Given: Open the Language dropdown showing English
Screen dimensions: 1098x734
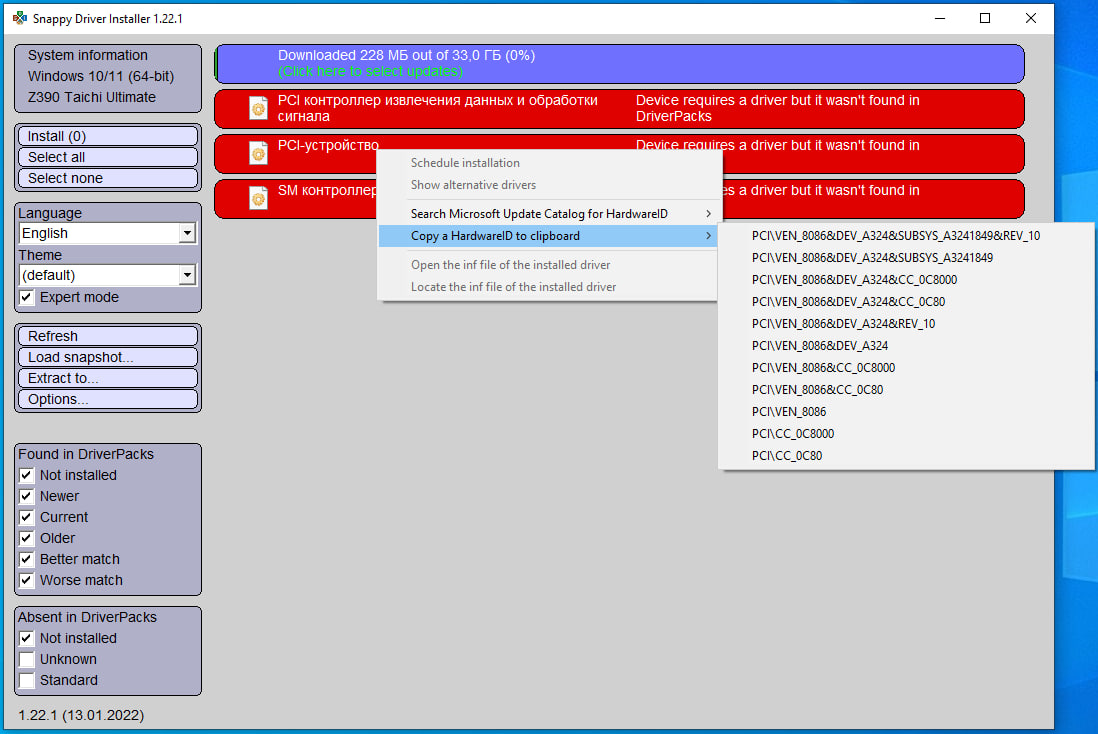Looking at the screenshot, I should pyautogui.click(x=107, y=233).
